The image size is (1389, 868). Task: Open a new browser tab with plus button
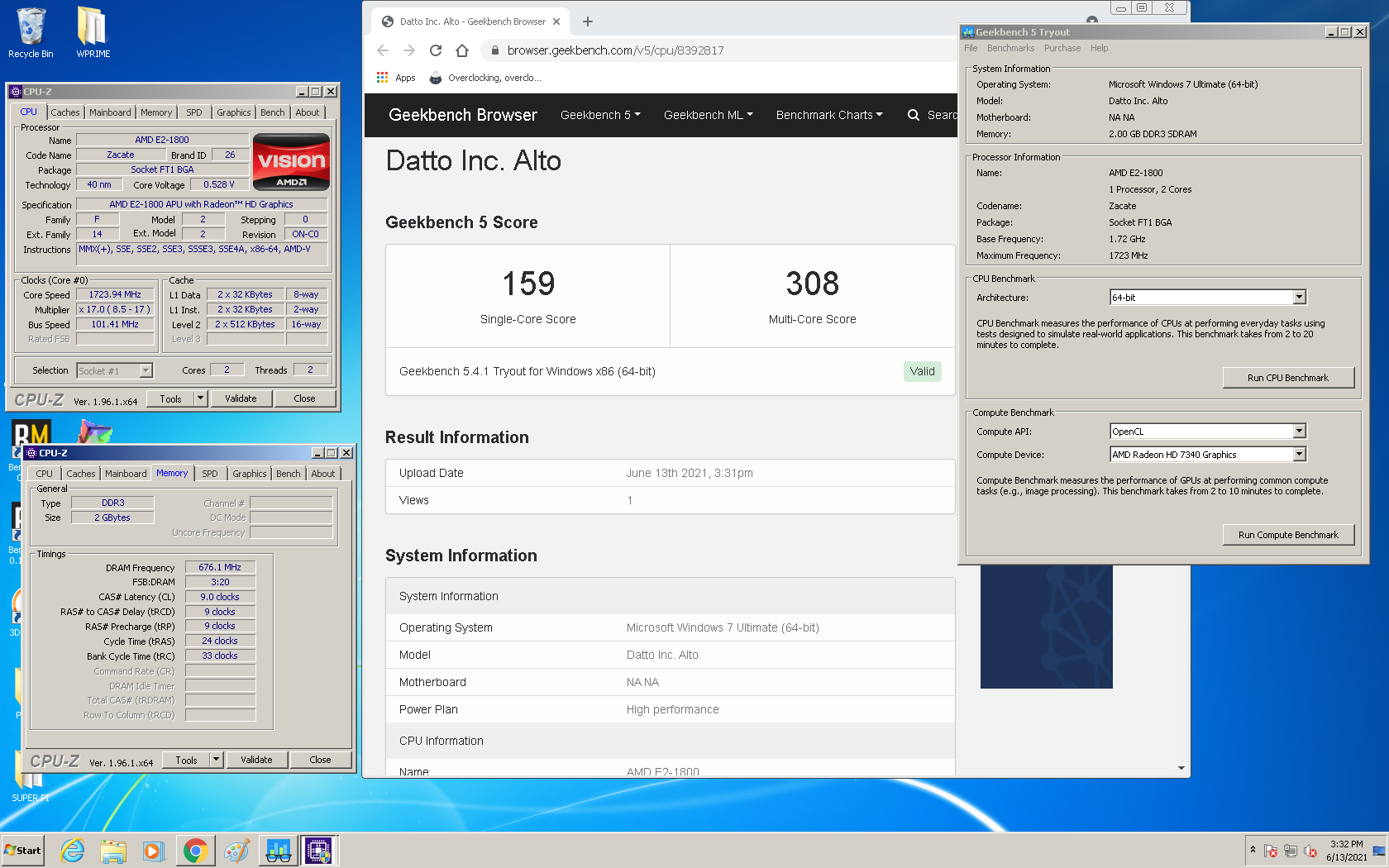[x=588, y=21]
